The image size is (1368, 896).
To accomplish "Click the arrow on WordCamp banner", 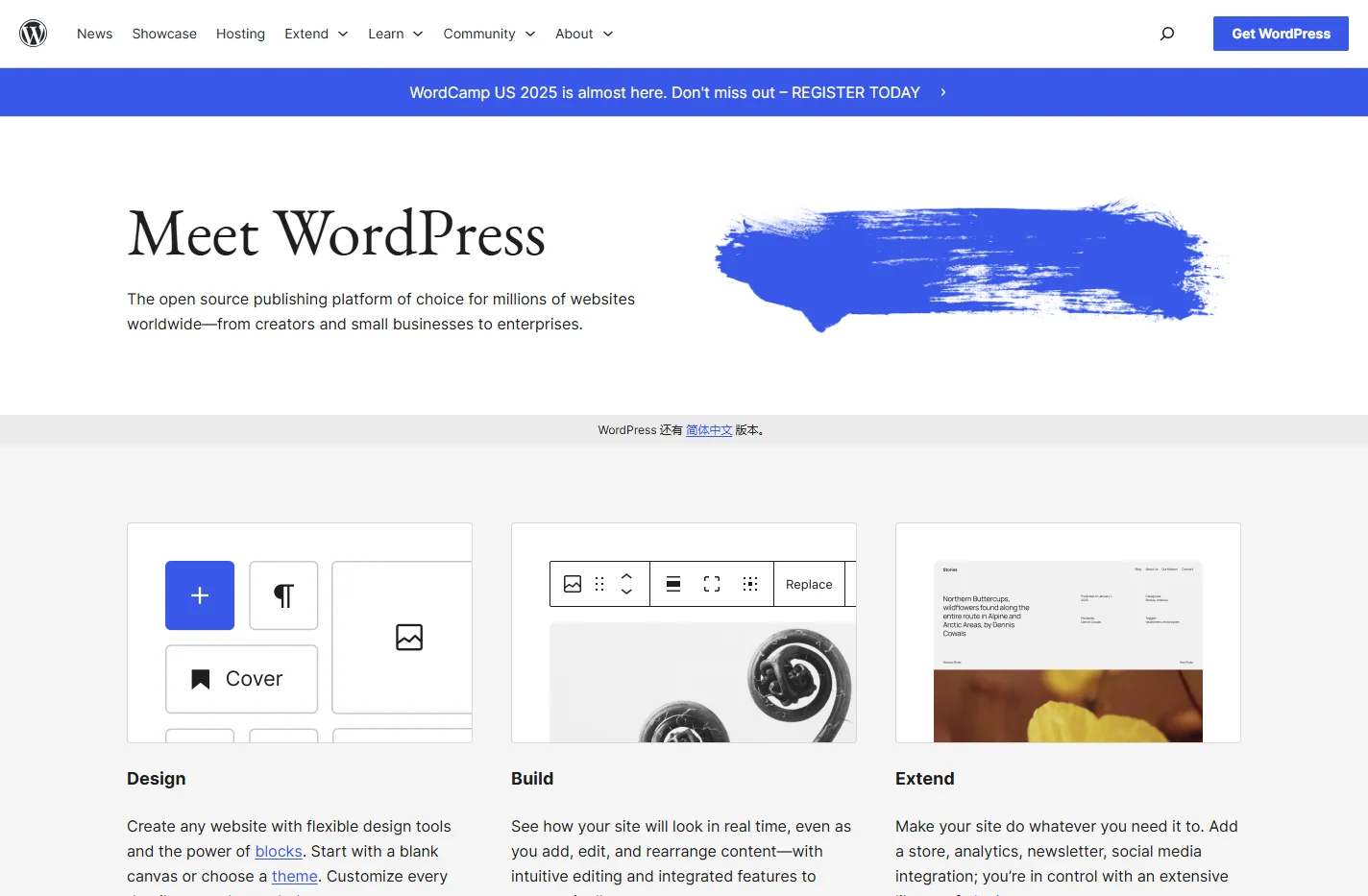I will click(x=943, y=92).
